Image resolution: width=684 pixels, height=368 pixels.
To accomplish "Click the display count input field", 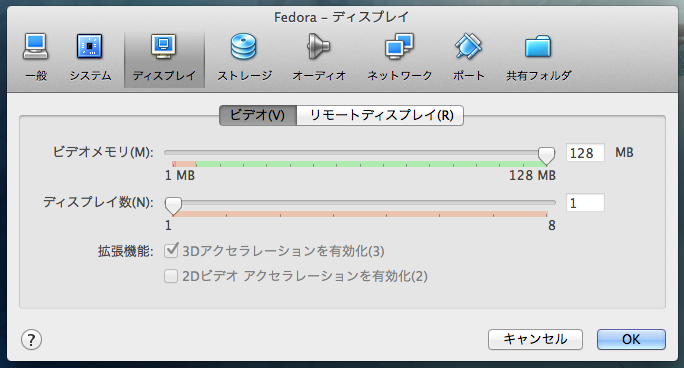I will point(585,203).
